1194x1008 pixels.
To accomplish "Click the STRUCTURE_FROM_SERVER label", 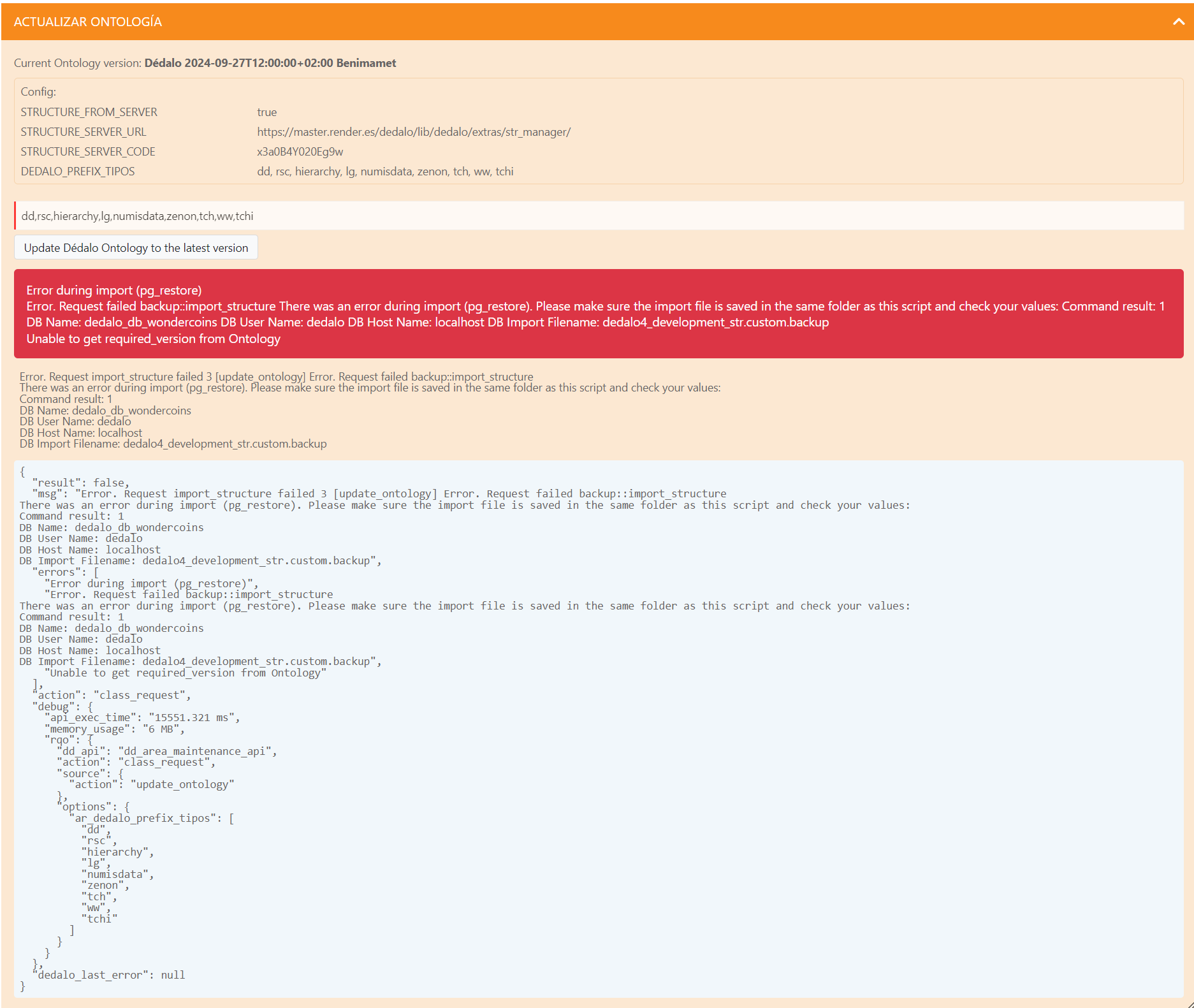I will (89, 112).
